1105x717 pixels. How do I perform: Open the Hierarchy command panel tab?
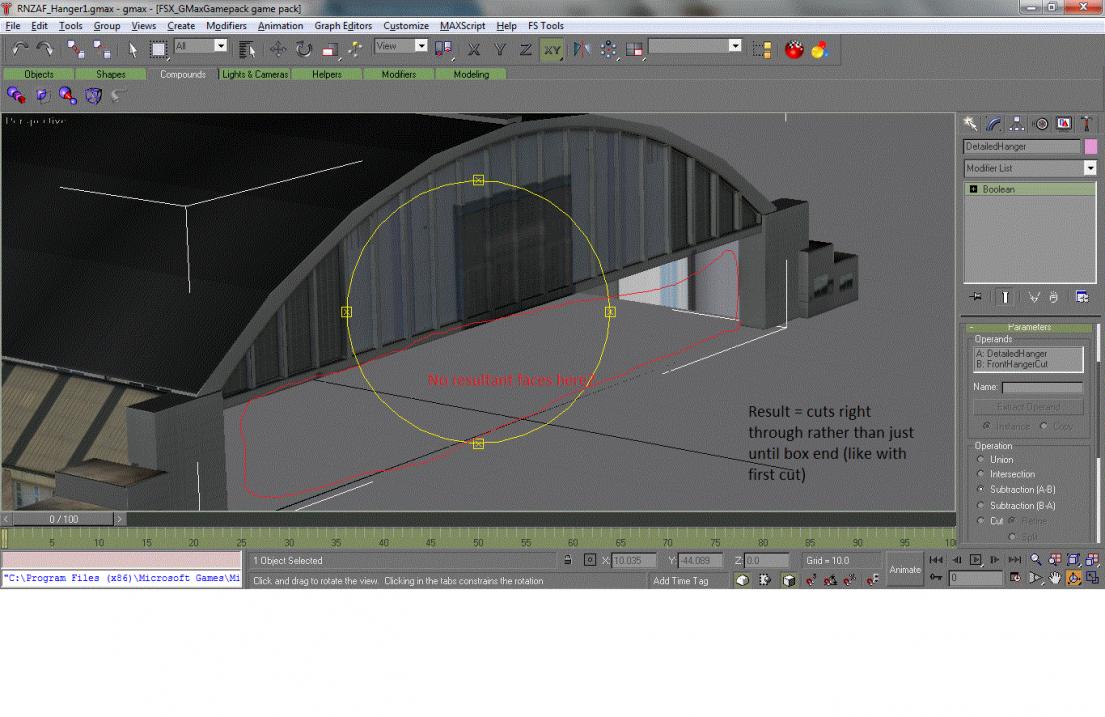pyautogui.click(x=1017, y=123)
